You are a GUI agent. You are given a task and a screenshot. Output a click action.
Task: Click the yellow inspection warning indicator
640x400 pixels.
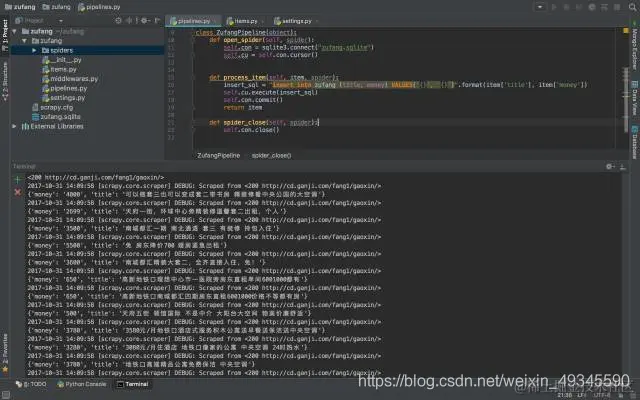(x=626, y=31)
